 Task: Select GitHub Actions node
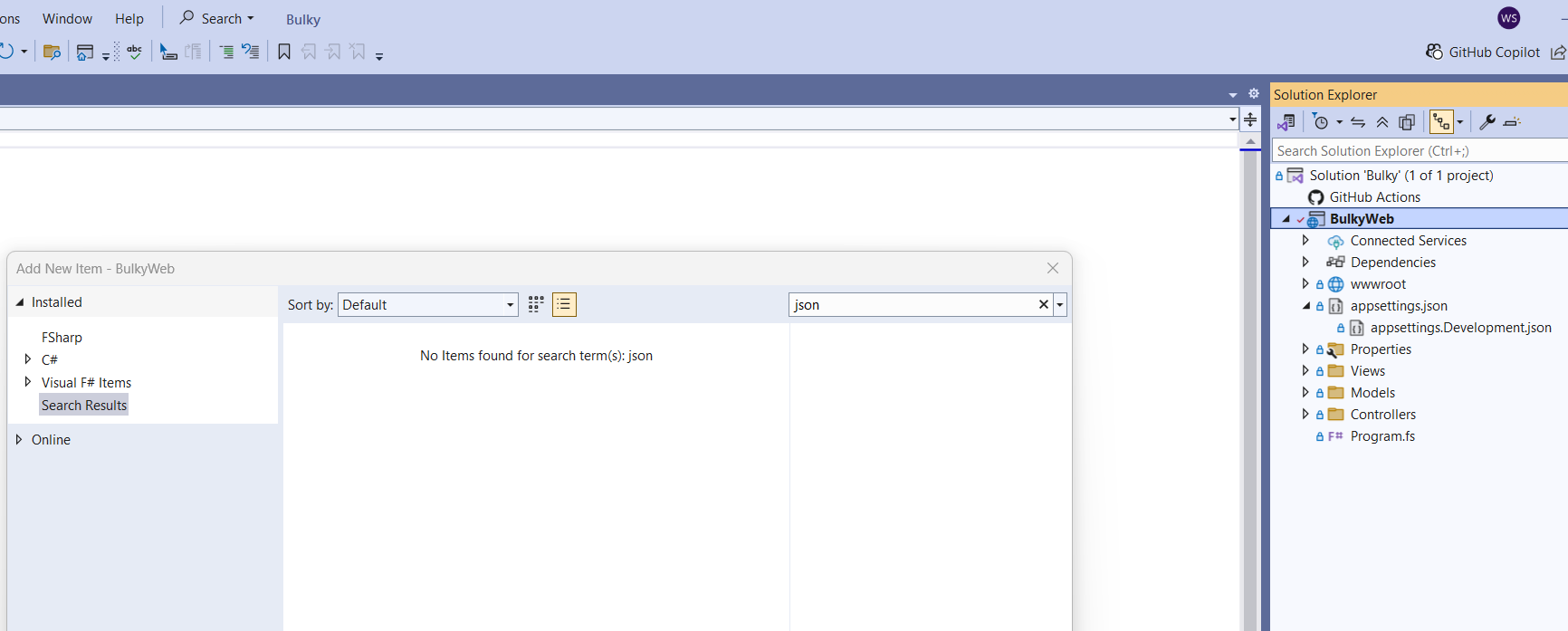[x=1374, y=196]
